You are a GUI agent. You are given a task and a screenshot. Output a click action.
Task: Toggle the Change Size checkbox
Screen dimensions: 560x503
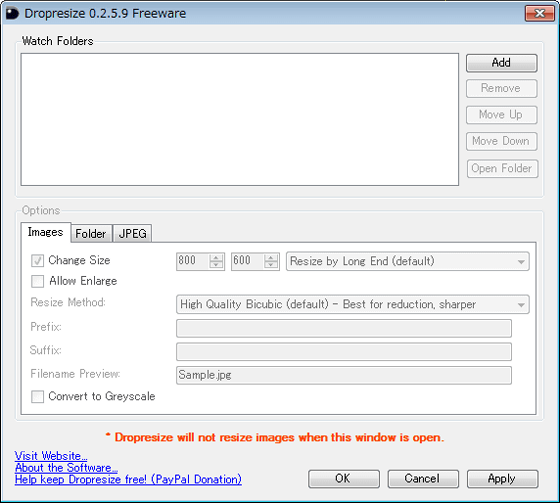pyautogui.click(x=38, y=260)
